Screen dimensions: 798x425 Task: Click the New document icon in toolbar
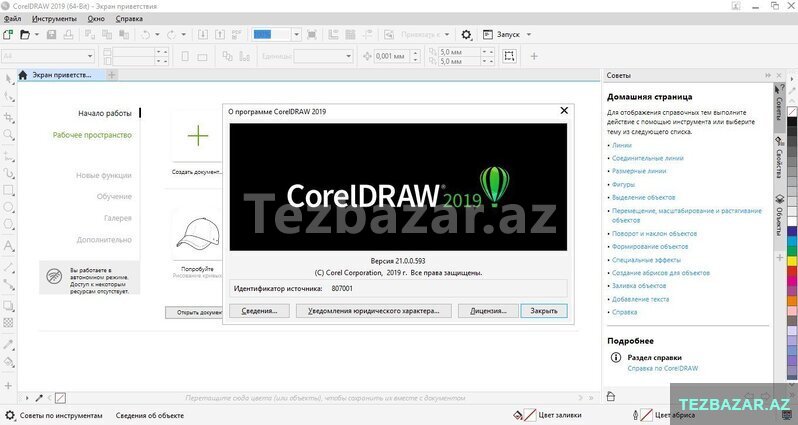tap(8, 35)
